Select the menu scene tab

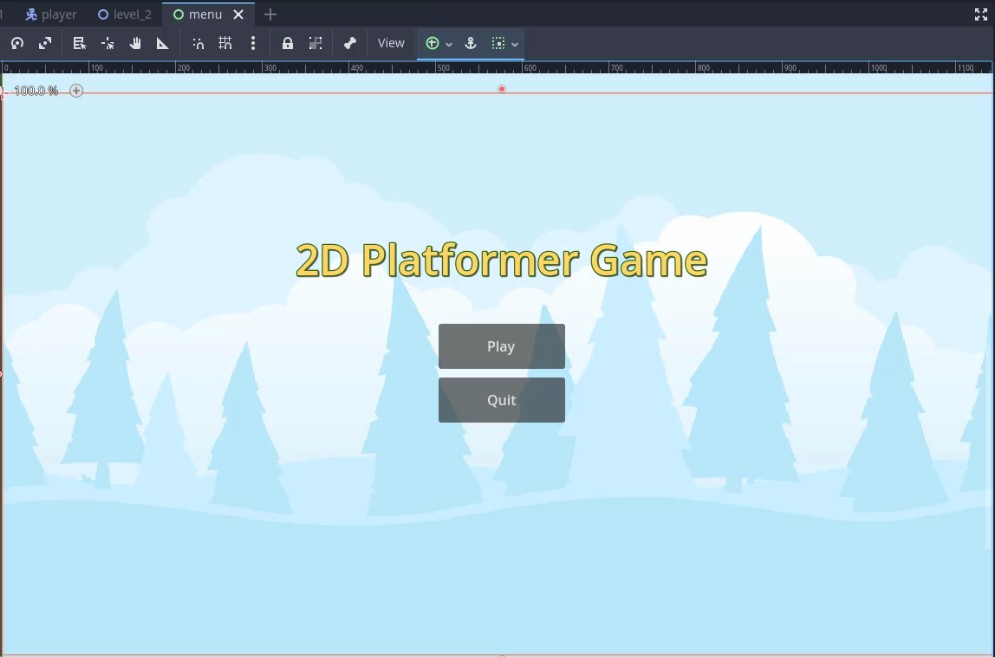(x=198, y=14)
